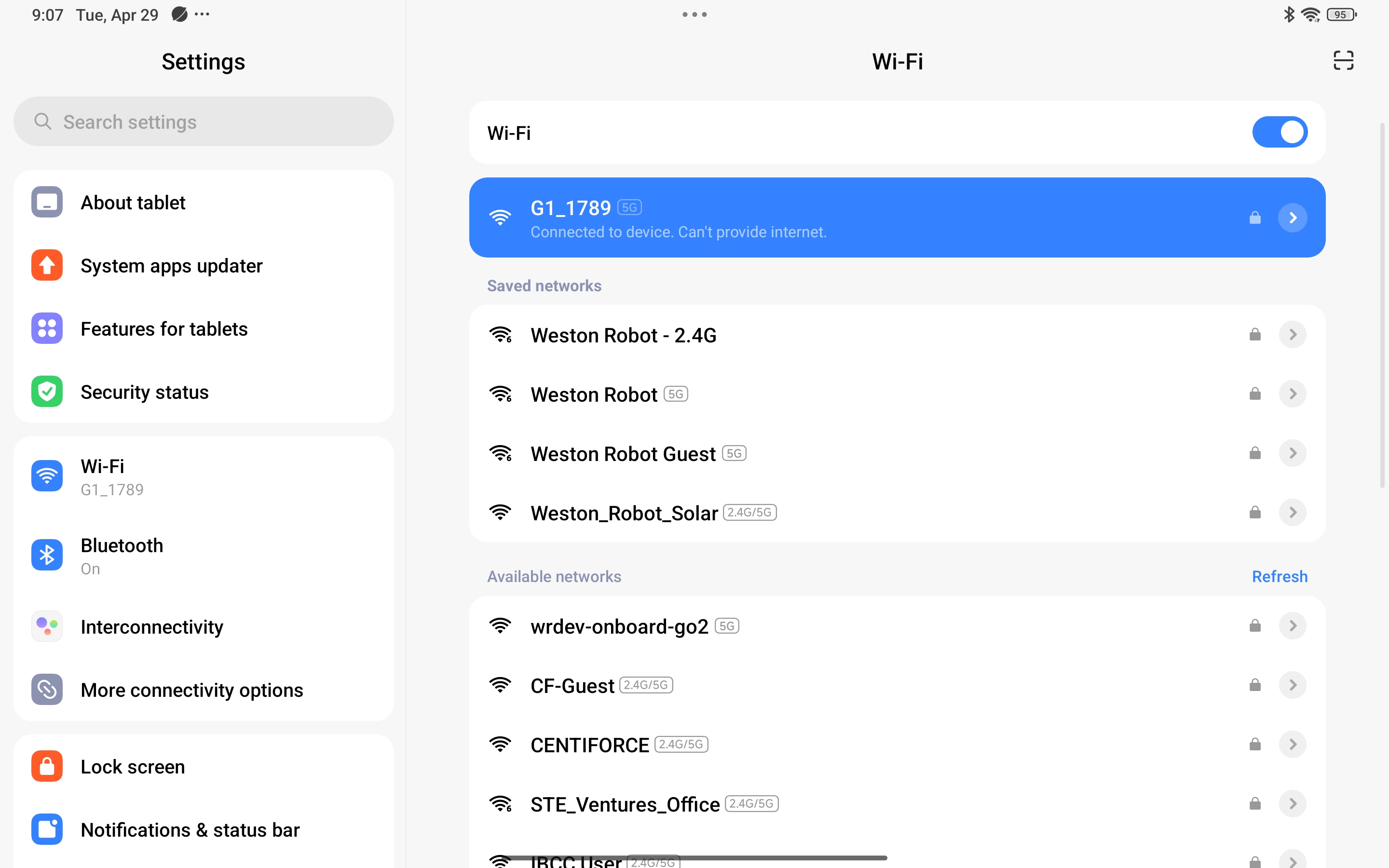Viewport: 1389px width, 868px height.
Task: Open Interconnectivity settings
Action: 204,626
